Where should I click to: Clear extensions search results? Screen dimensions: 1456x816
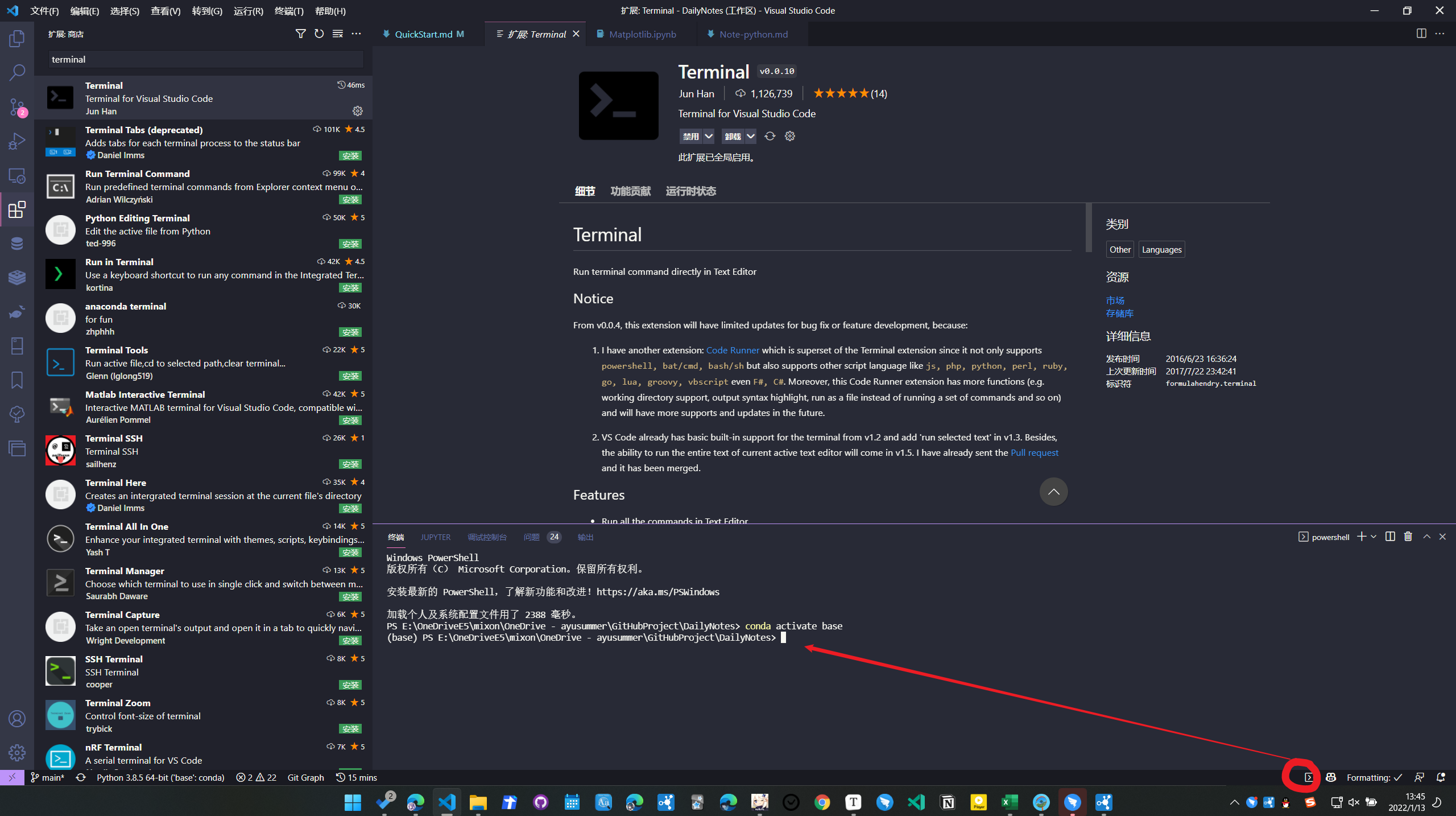click(x=338, y=34)
